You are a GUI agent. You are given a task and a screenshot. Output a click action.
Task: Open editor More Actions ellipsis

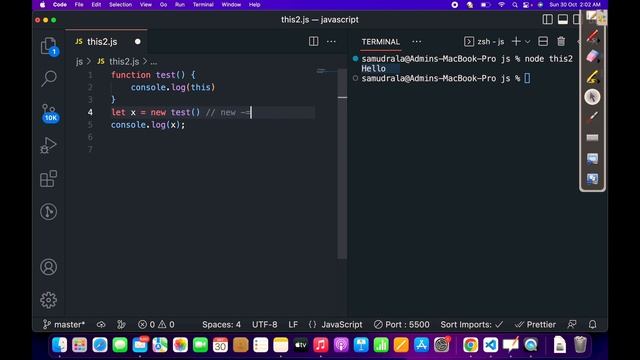[331, 41]
